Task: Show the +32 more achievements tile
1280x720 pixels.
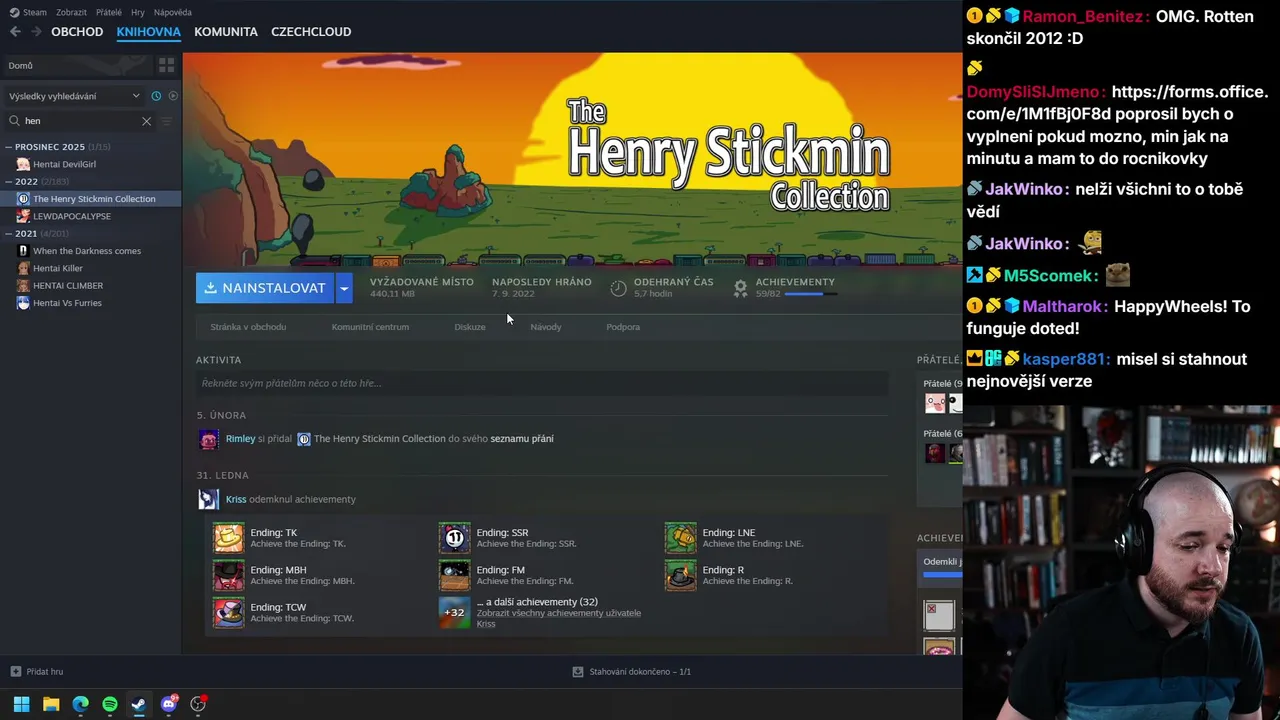Action: (x=454, y=612)
